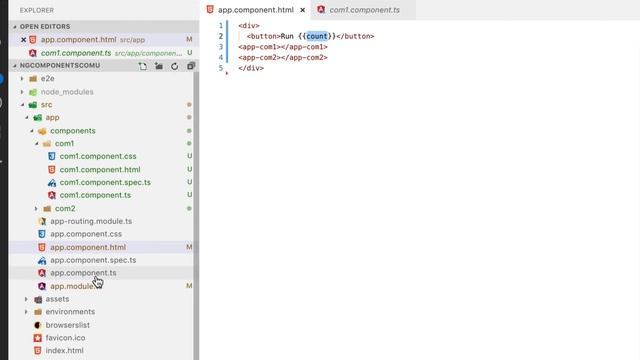Expand the node_modules folder arrow

tap(22, 92)
